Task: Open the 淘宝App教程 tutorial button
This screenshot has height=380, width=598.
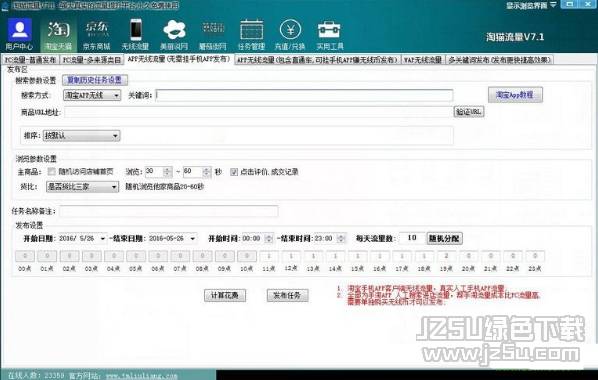Action: pos(515,95)
